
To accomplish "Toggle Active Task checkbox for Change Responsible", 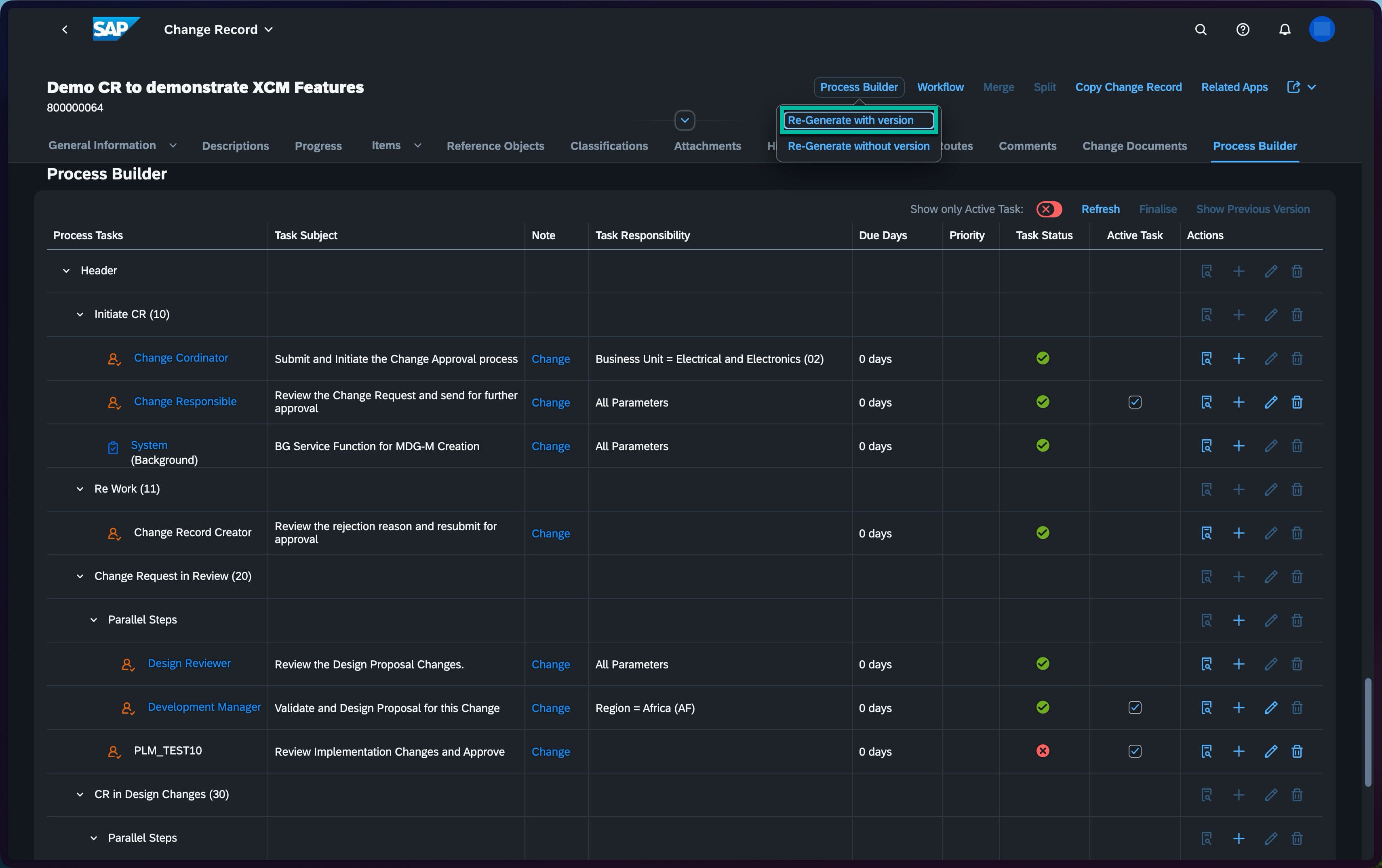I will tap(1135, 402).
